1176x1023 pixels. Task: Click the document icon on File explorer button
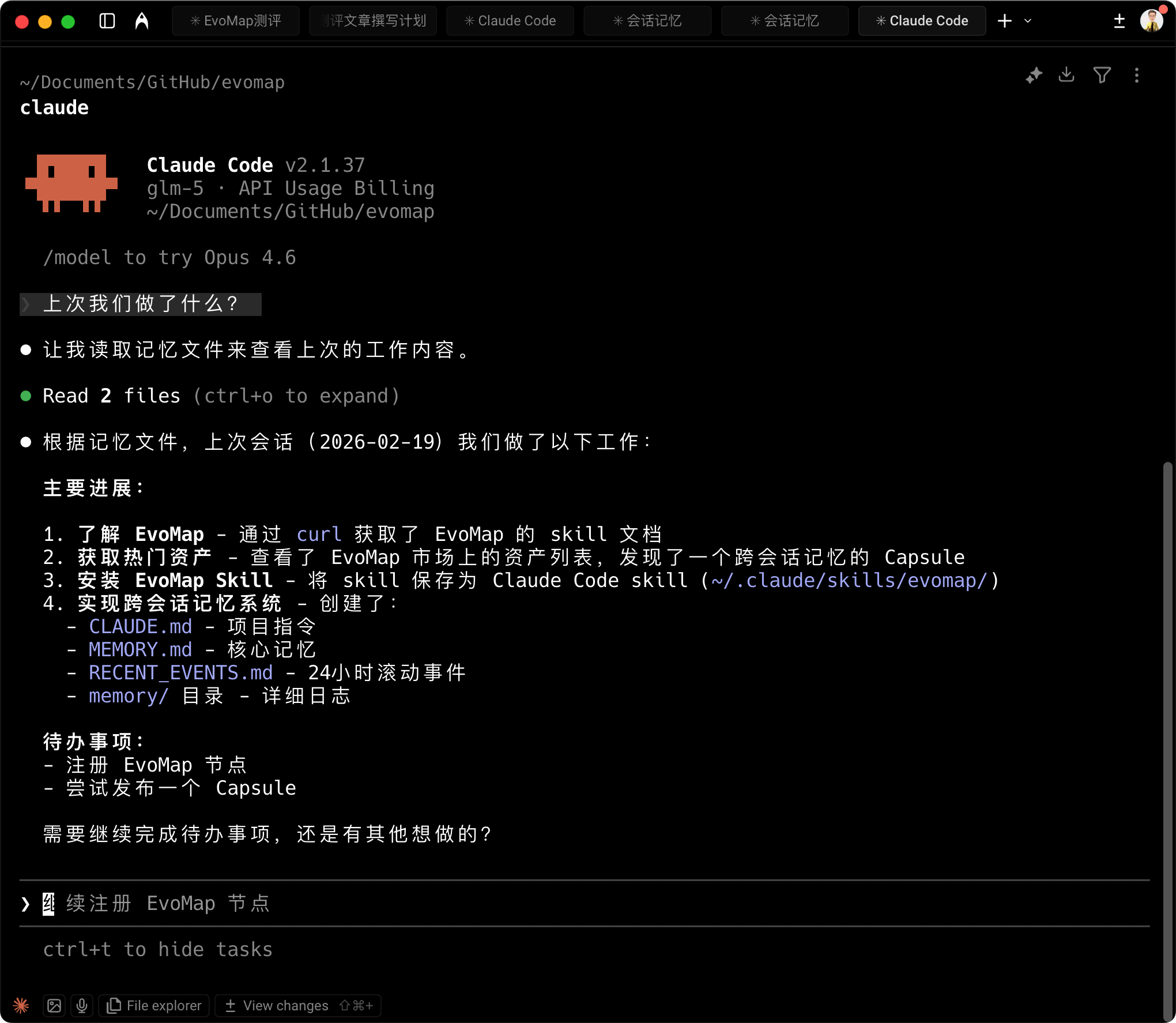(115, 1005)
